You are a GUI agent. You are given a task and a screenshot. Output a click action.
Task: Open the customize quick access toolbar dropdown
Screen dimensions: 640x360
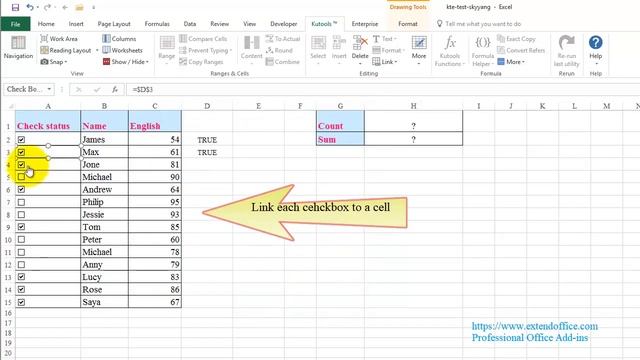[x=93, y=7]
